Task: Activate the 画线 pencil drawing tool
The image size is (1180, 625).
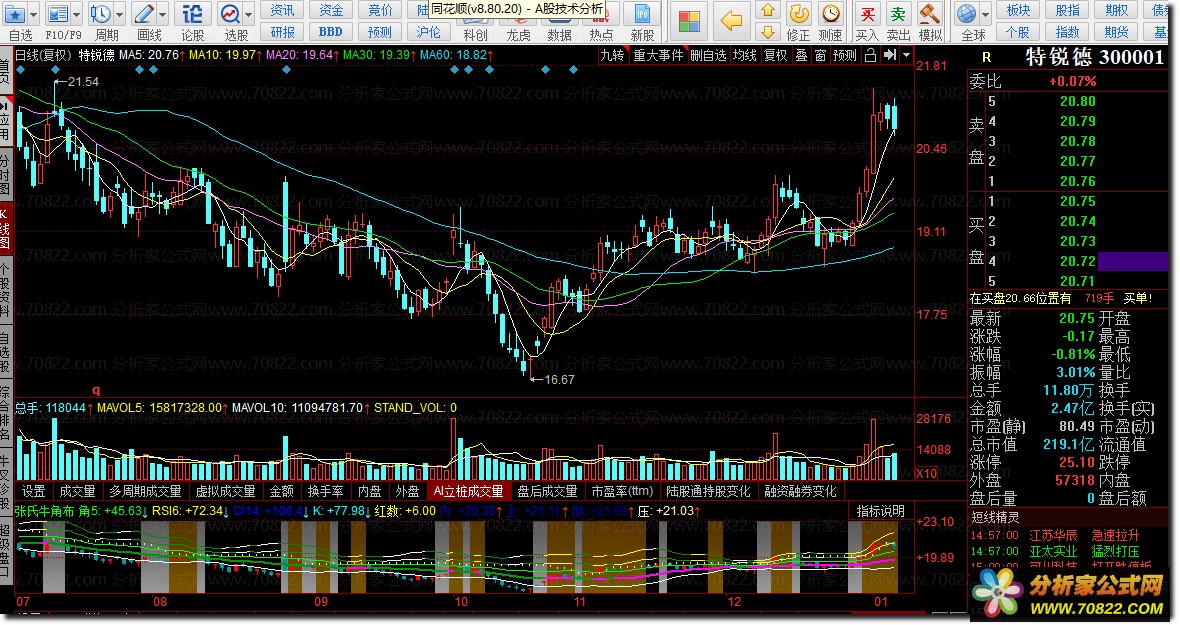Action: pos(144,14)
